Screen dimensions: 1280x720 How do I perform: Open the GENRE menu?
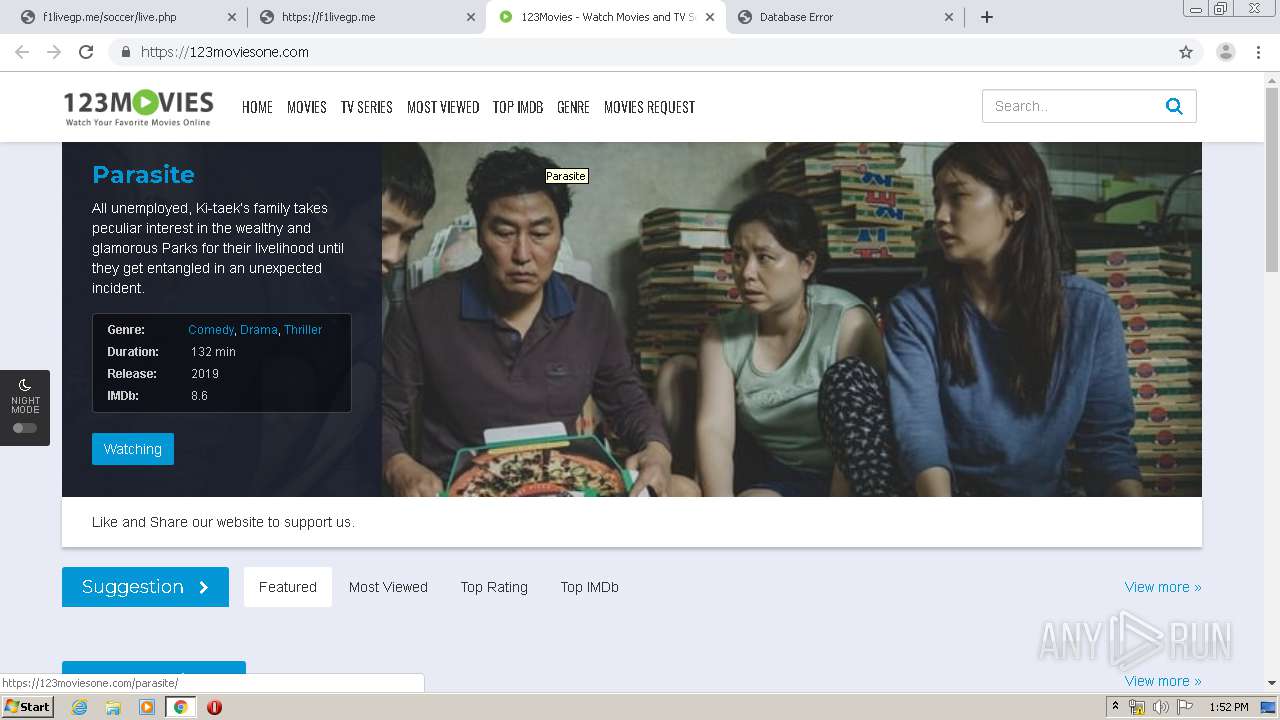point(573,107)
